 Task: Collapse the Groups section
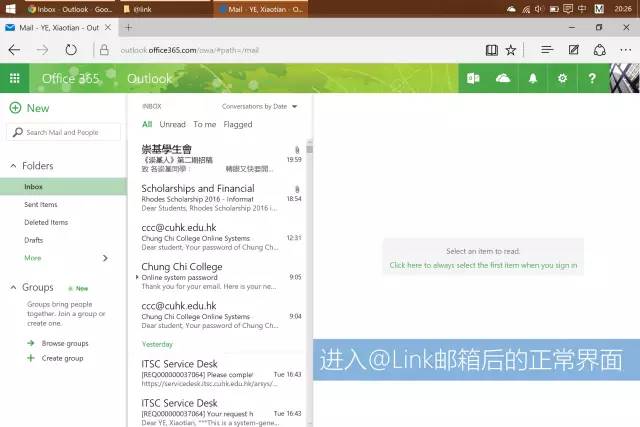13,287
